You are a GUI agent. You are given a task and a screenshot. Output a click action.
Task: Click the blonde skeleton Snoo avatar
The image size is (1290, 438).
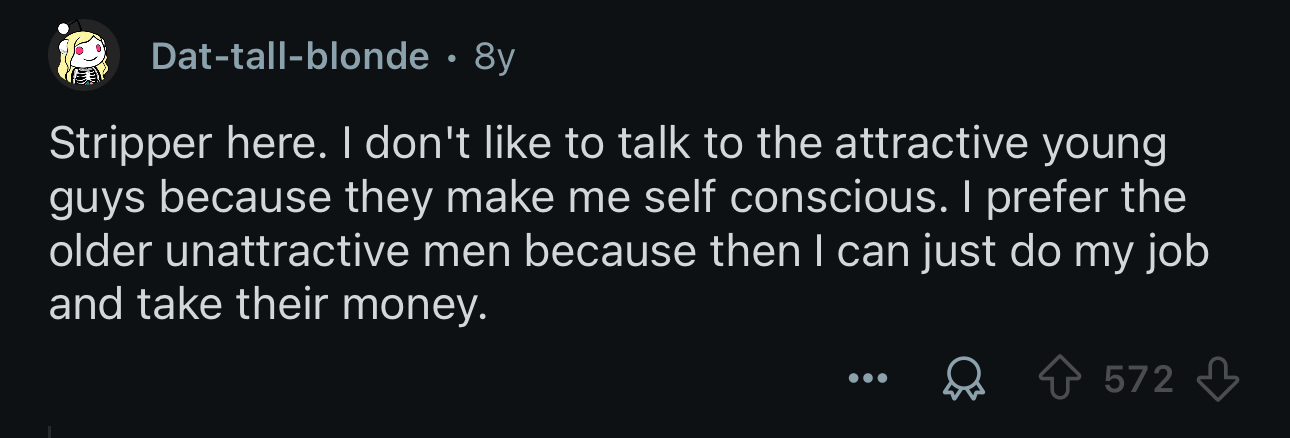tap(84, 56)
